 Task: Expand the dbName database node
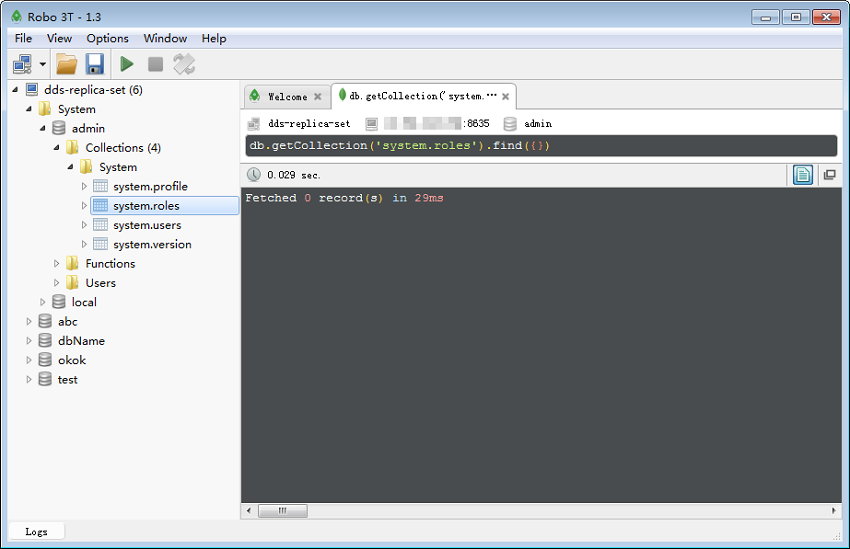[29, 341]
